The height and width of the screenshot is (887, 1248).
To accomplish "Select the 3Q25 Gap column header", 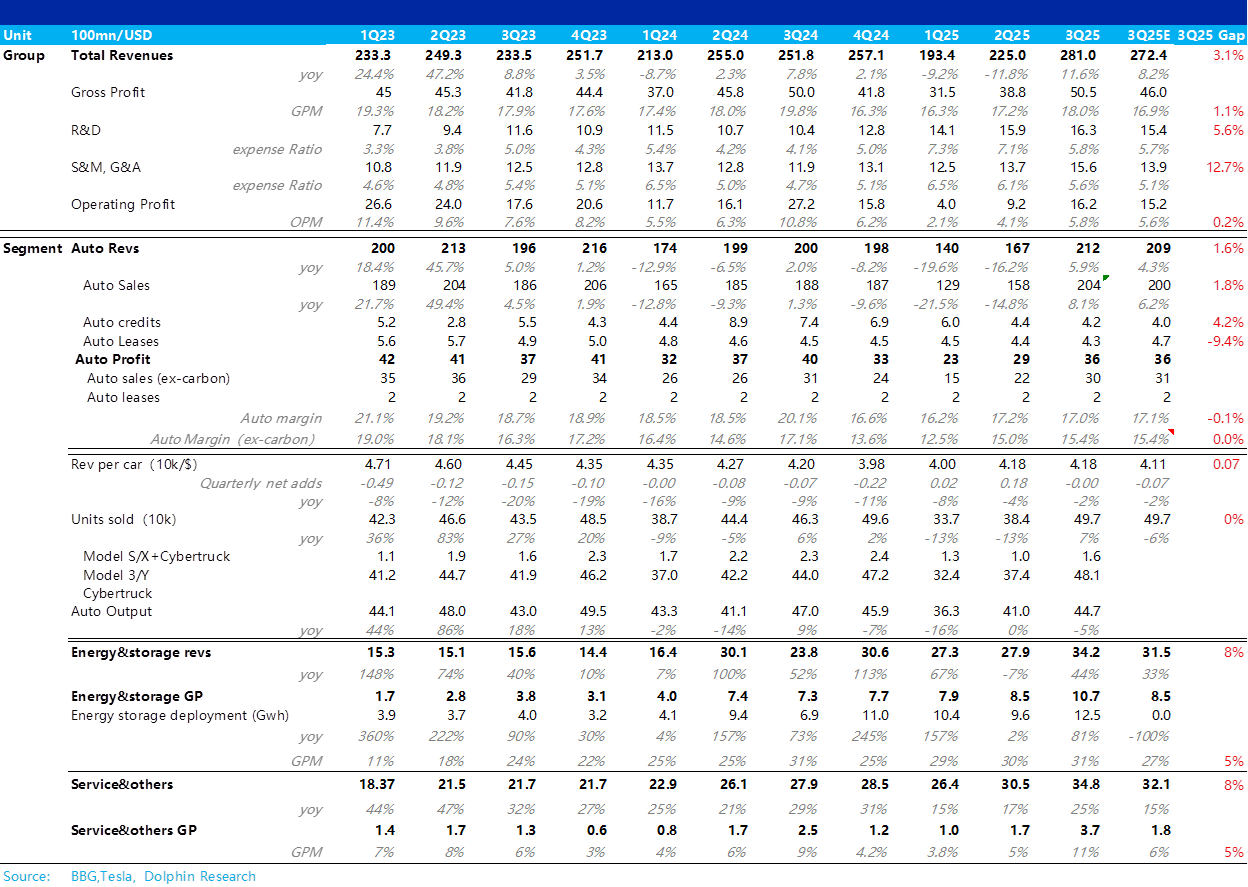I will [1211, 35].
